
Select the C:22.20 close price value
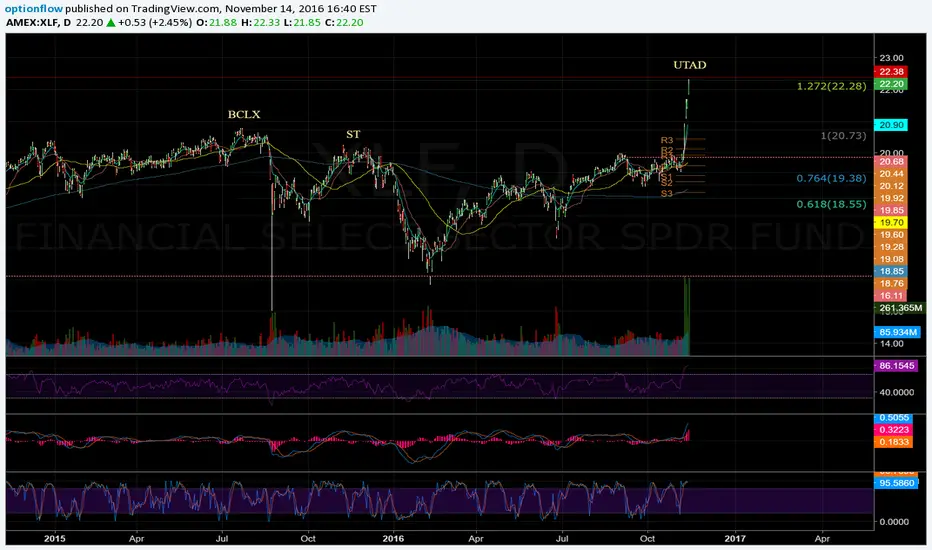click(x=344, y=23)
